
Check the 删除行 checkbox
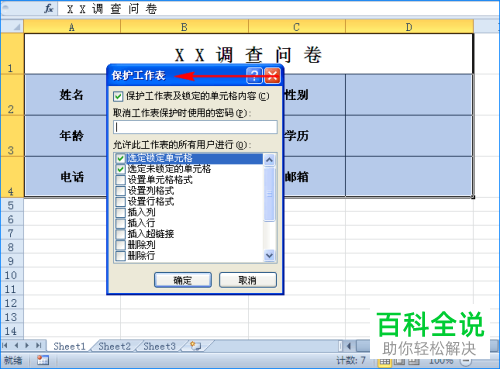(x=120, y=256)
